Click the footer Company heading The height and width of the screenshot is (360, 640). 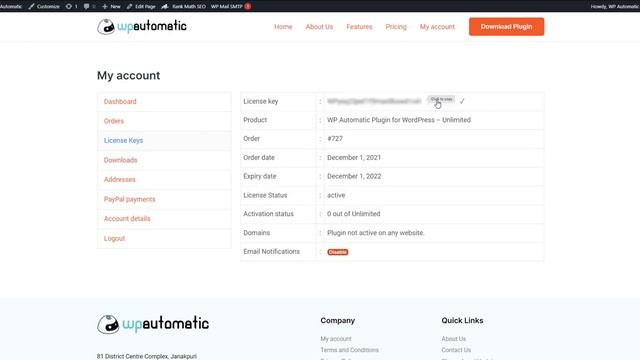pyautogui.click(x=338, y=321)
